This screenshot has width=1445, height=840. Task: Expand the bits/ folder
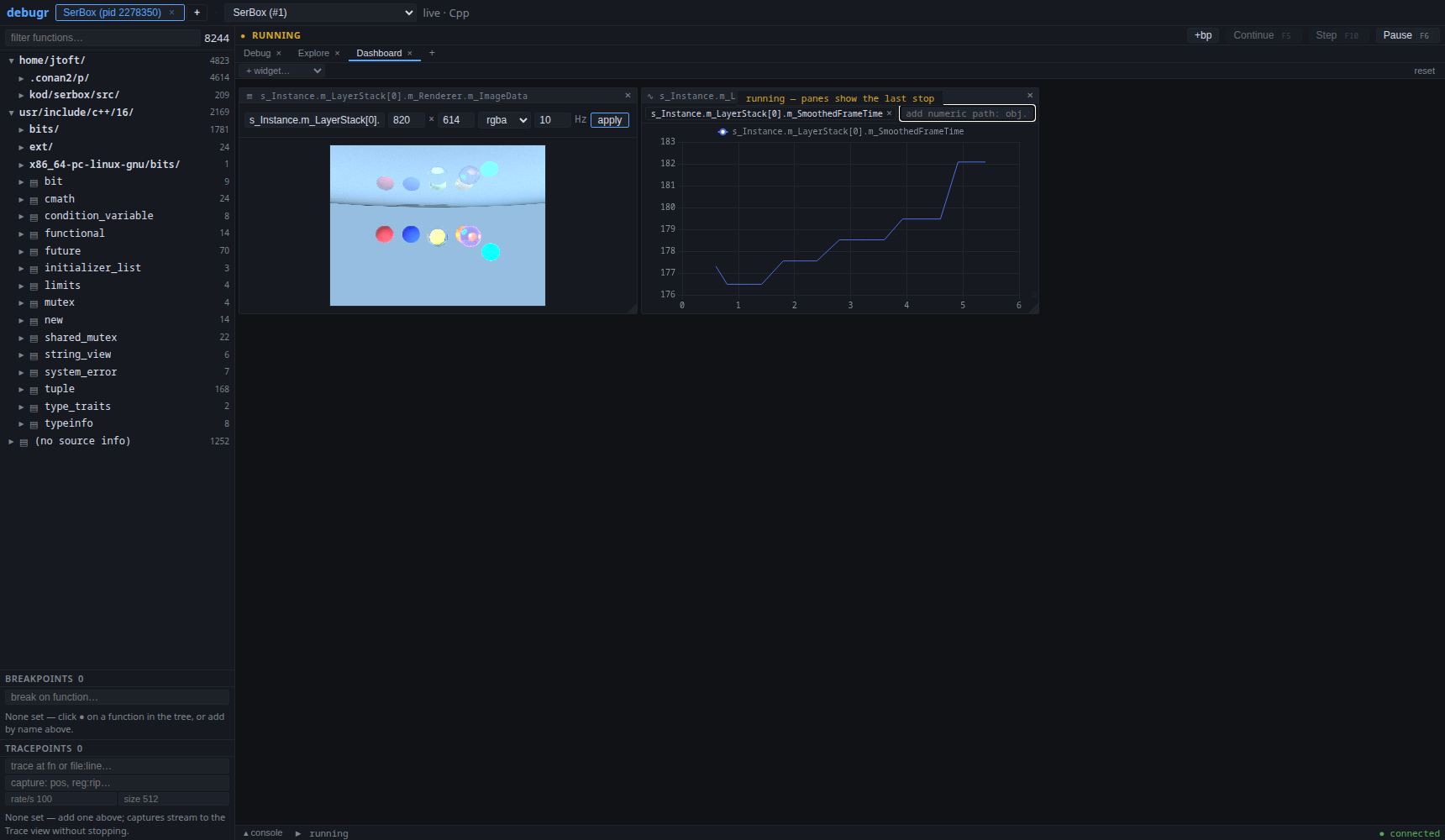click(x=21, y=129)
